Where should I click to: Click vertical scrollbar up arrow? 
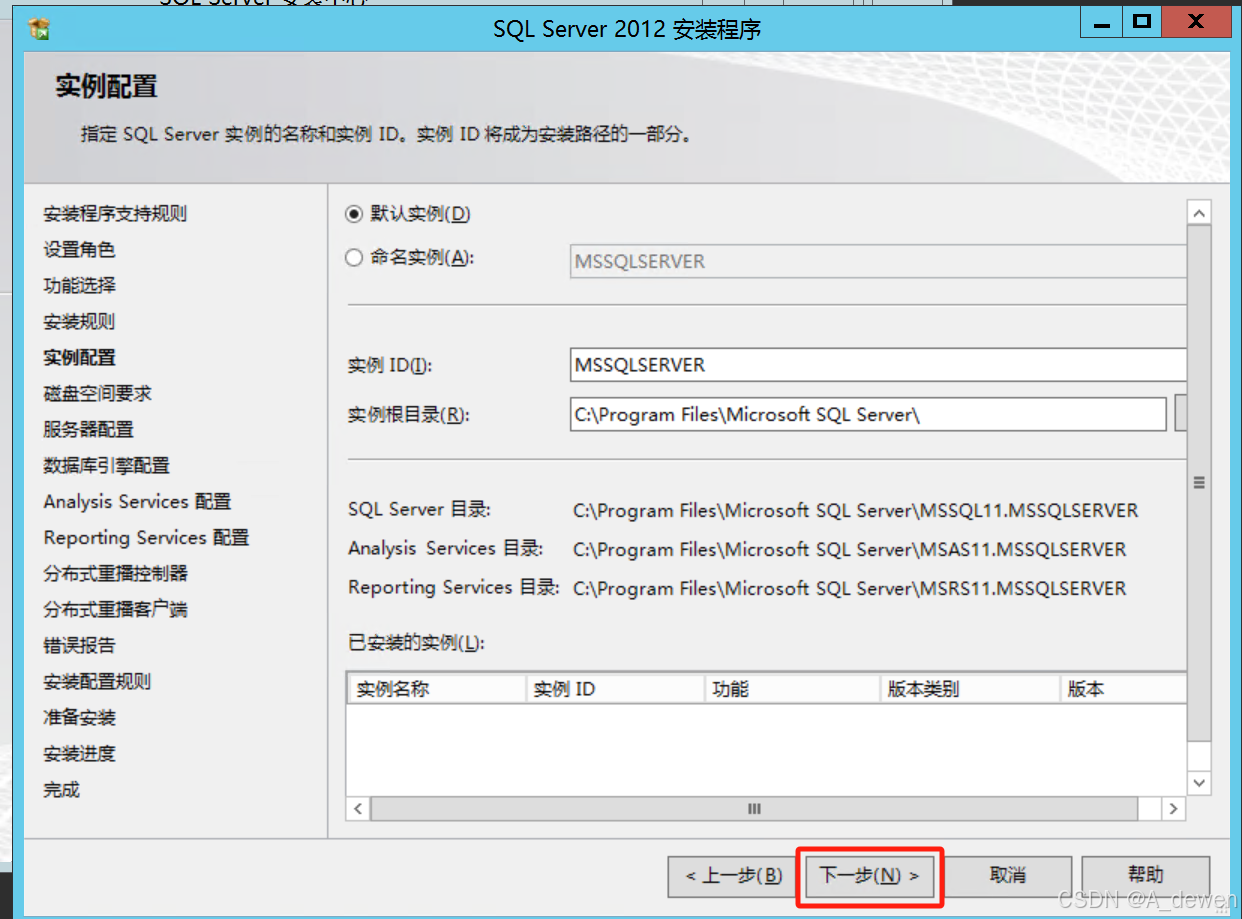[1199, 213]
